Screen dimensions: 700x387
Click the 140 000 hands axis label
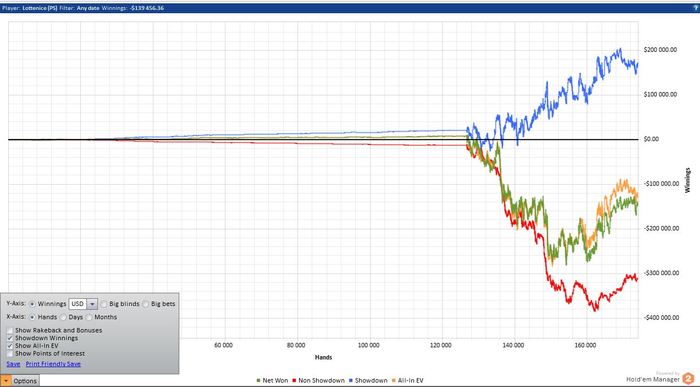tap(513, 345)
